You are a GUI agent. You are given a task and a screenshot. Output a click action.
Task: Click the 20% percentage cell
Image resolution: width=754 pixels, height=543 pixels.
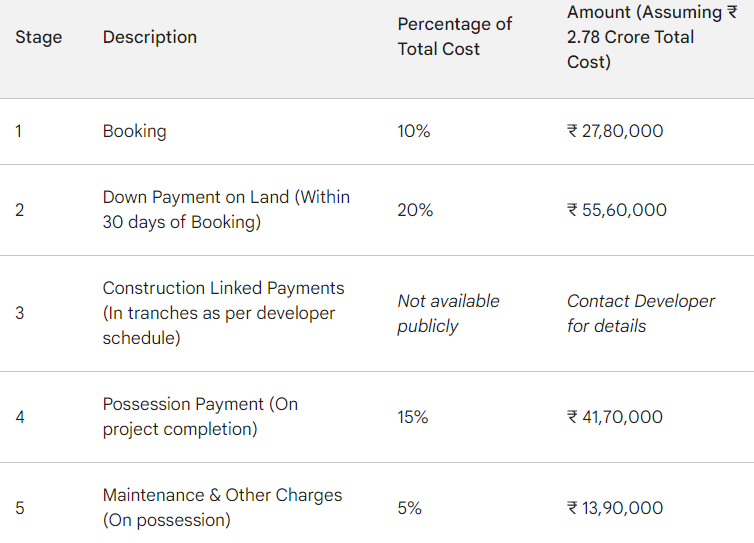coord(415,210)
